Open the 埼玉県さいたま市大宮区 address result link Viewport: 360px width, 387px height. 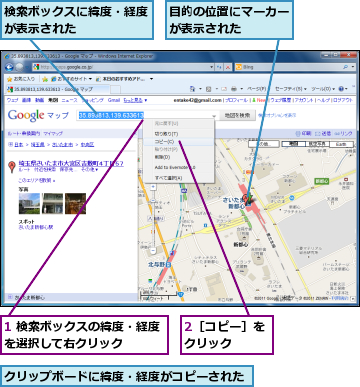pyautogui.click(x=71, y=164)
